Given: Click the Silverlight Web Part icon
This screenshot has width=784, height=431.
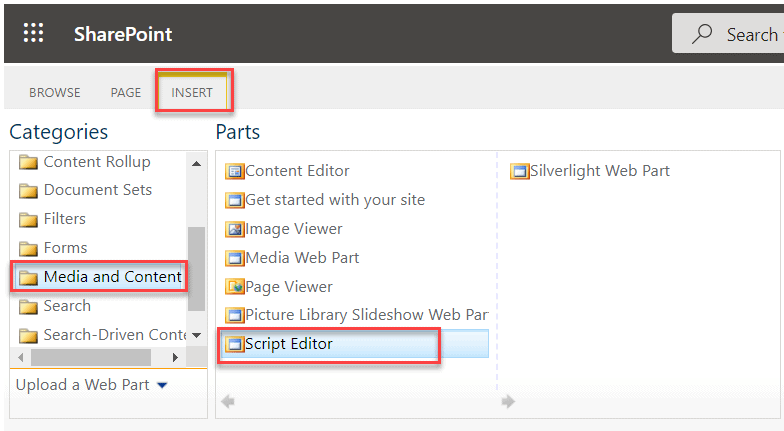Looking at the screenshot, I should pos(520,172).
